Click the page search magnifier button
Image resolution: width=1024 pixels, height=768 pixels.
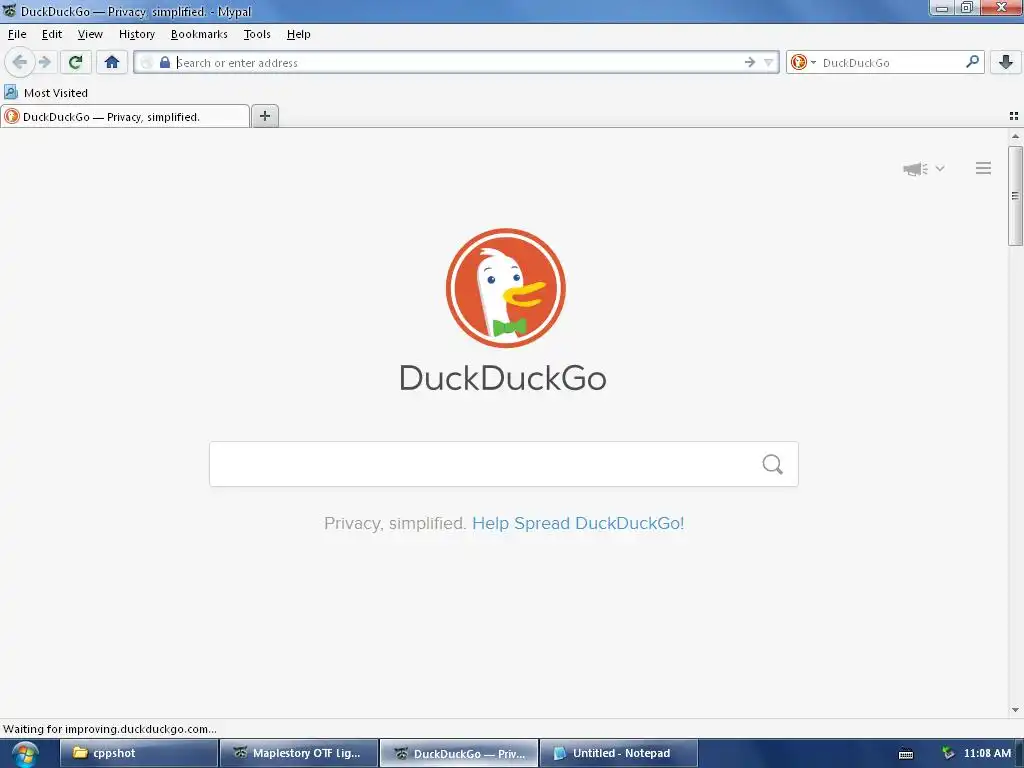click(x=773, y=464)
